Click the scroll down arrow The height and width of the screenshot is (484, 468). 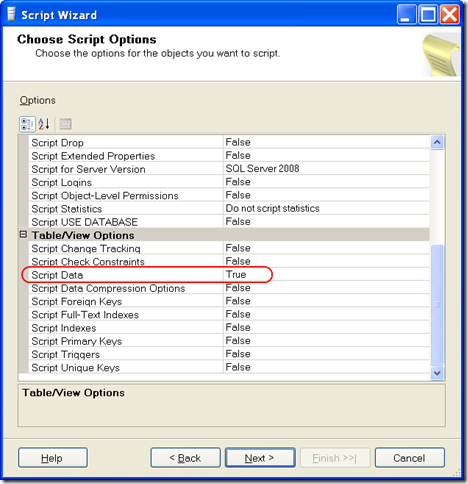(x=437, y=373)
